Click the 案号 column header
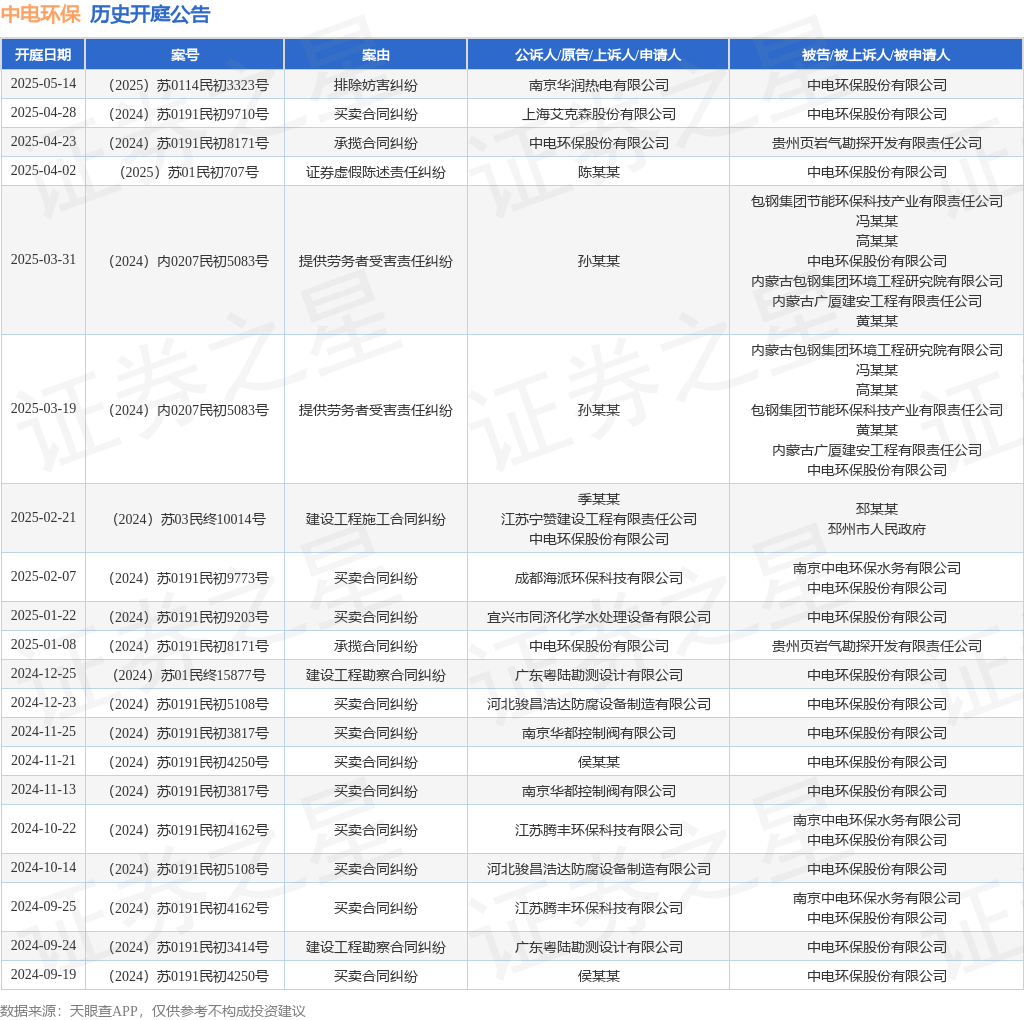Viewport: 1024px width, 1020px height. click(185, 55)
